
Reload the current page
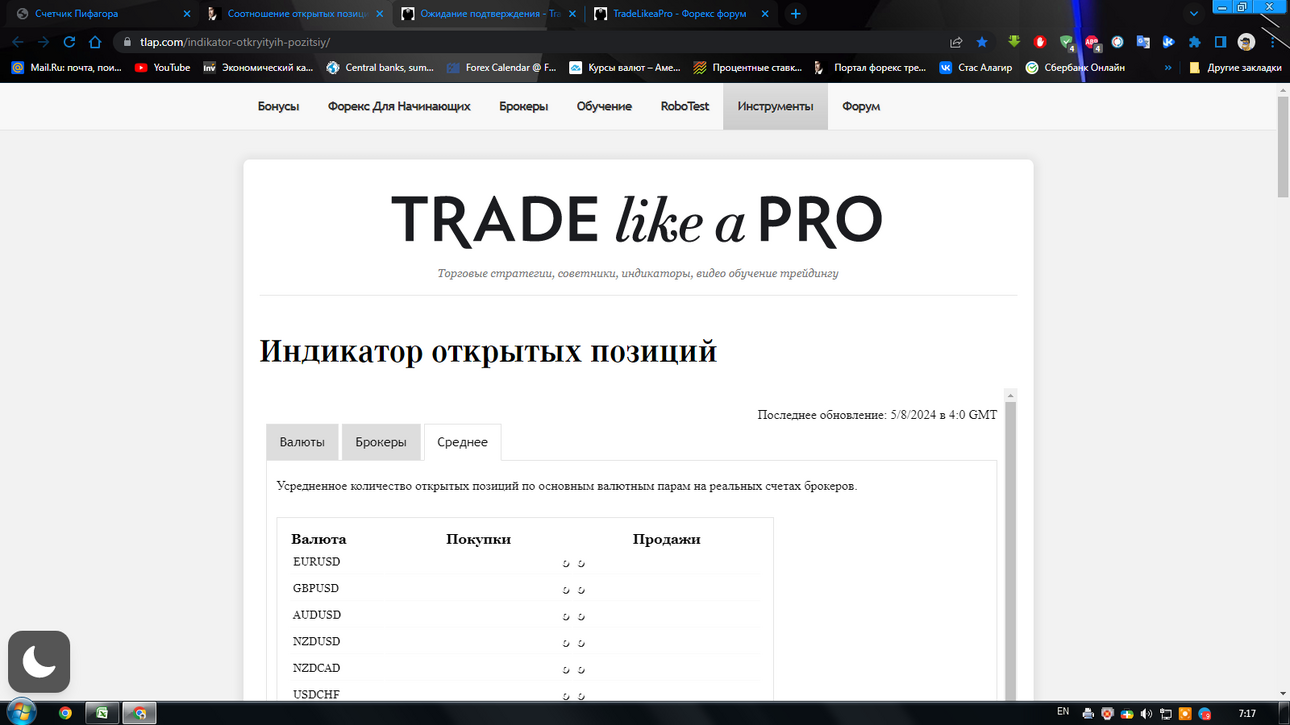69,42
